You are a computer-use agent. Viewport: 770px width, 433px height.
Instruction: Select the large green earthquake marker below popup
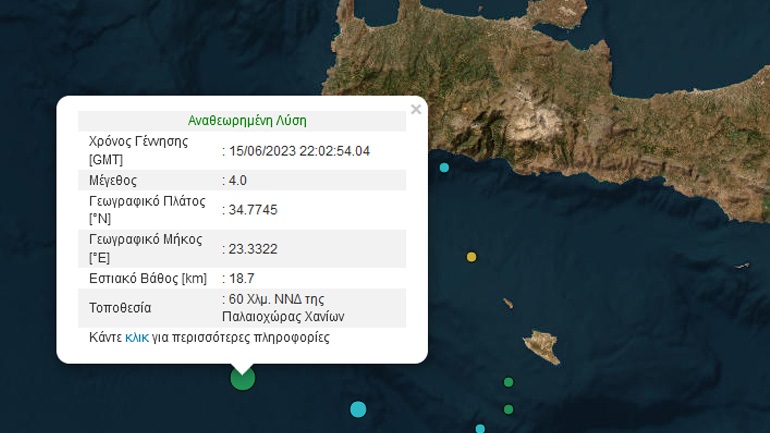coord(243,378)
